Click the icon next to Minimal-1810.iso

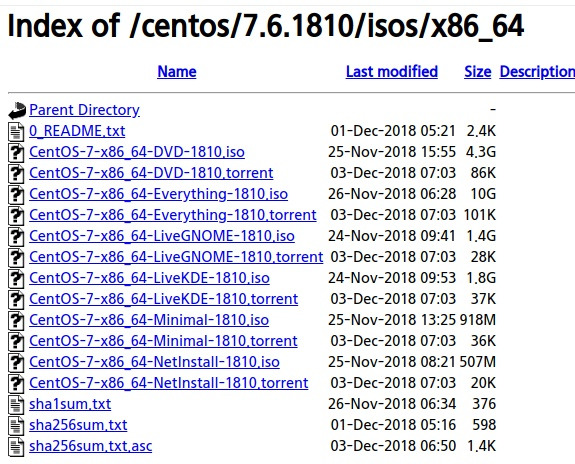tap(16, 321)
